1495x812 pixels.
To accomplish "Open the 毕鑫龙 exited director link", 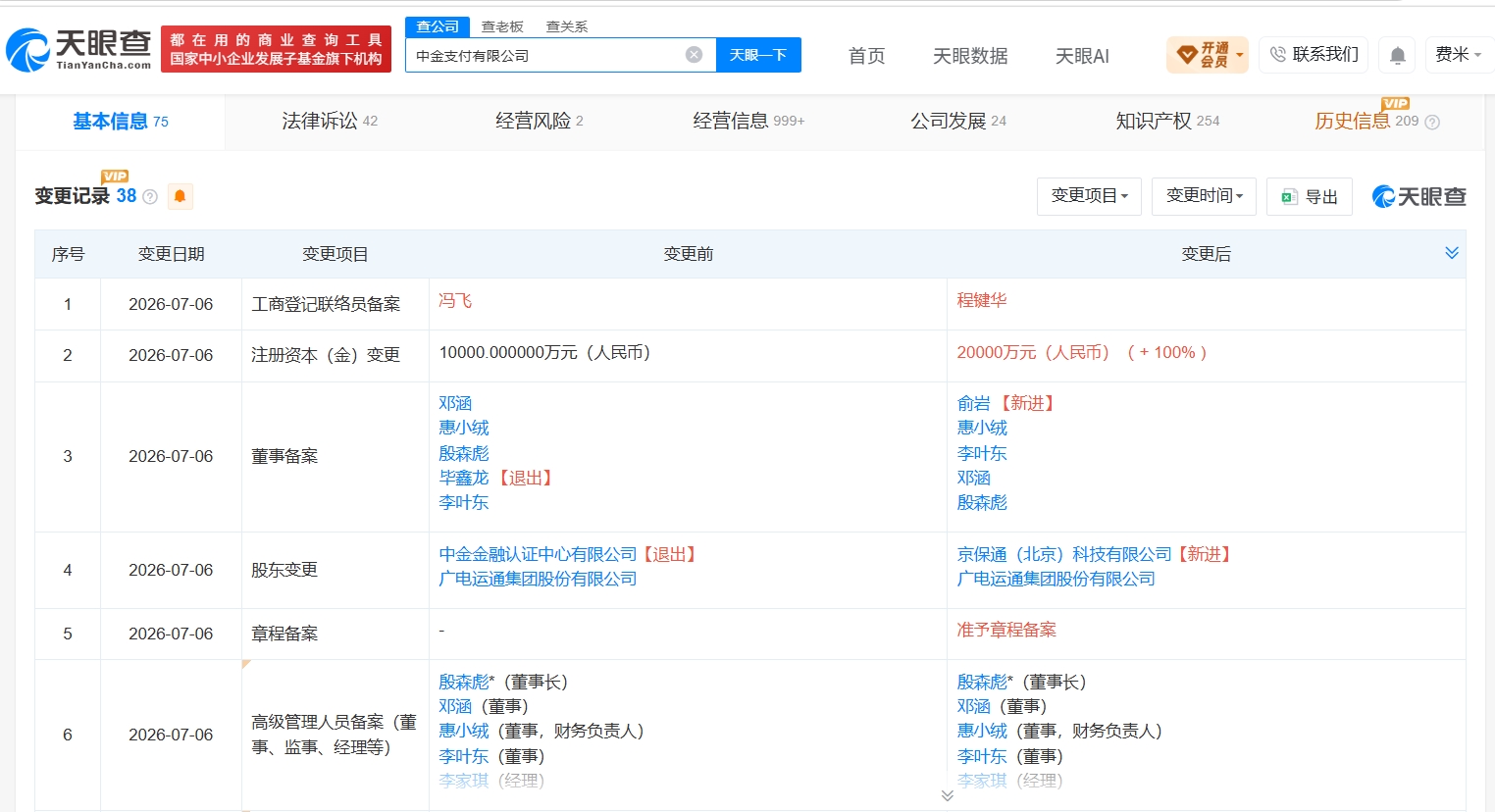I will (464, 478).
